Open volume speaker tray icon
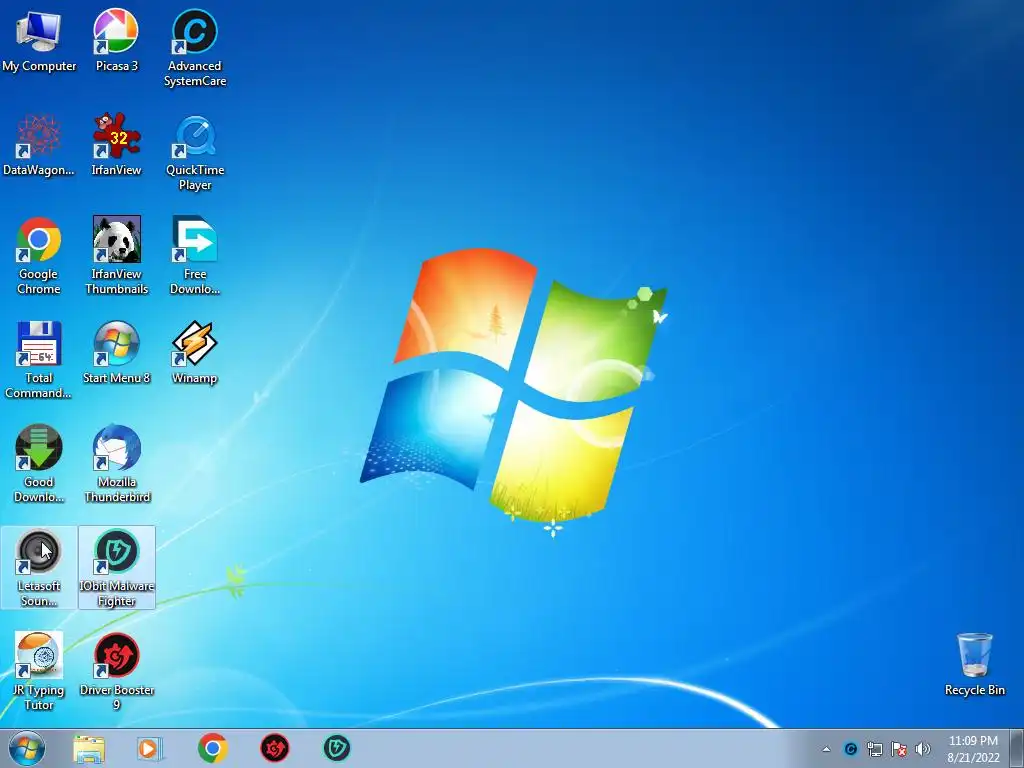 [923, 749]
